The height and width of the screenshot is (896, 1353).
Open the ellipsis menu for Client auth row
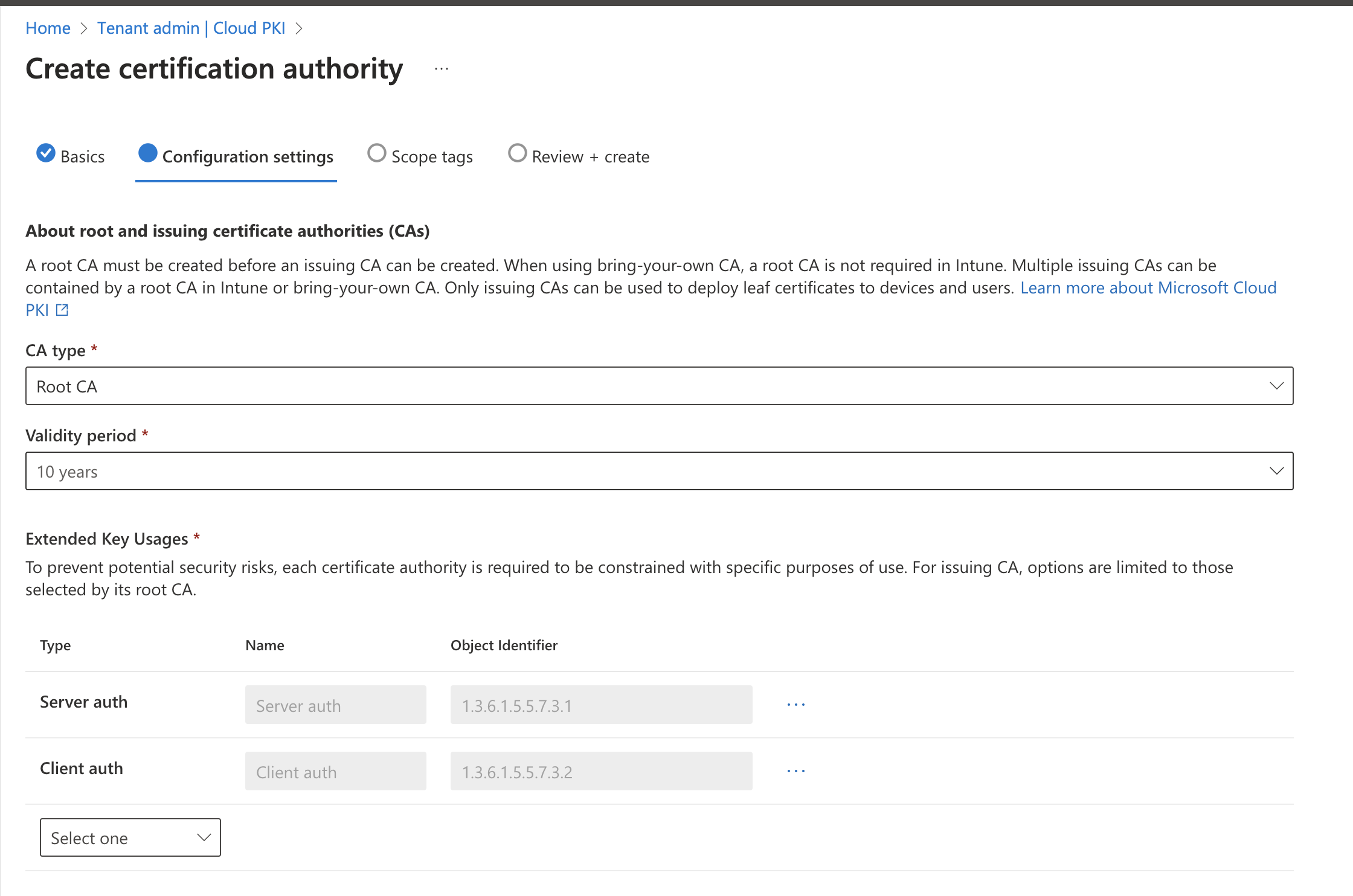click(796, 771)
